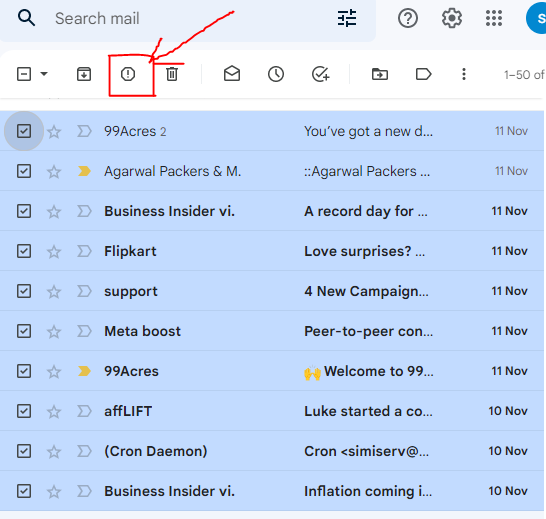Uncheck the Agarwal Packers email checkbox
Viewport: 546px width, 519px height.
(x=24, y=171)
